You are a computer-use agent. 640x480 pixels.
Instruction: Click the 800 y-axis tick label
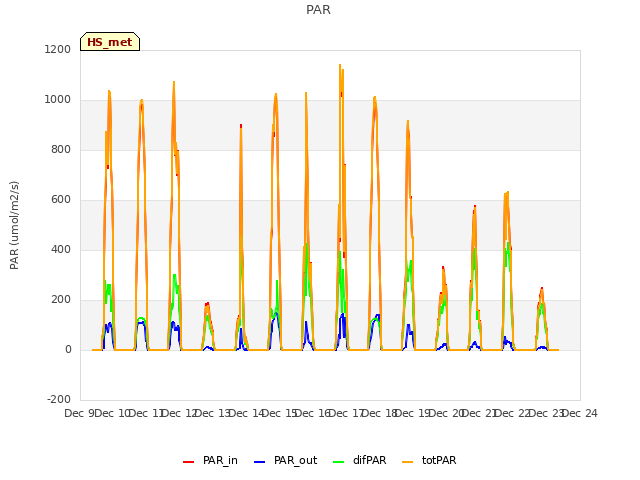pyautogui.click(x=61, y=149)
